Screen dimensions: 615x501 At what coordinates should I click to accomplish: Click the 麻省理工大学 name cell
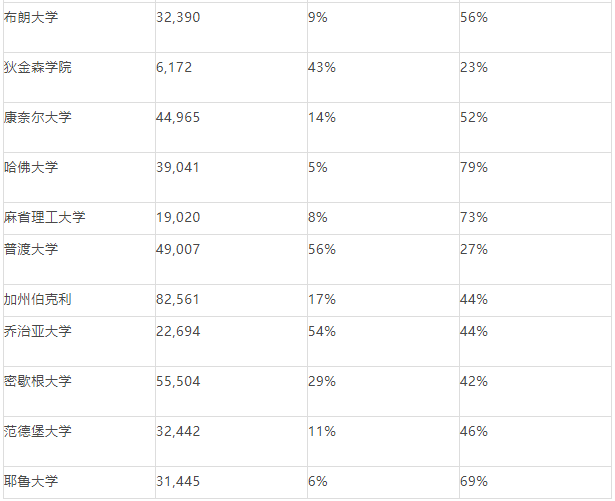pos(45,217)
